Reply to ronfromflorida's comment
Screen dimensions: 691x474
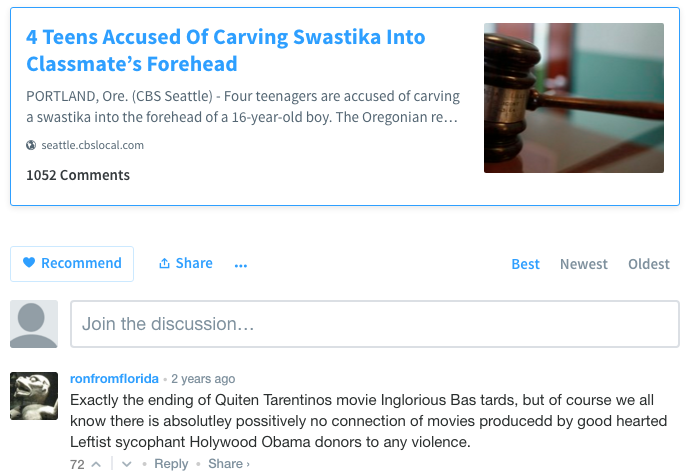171,464
